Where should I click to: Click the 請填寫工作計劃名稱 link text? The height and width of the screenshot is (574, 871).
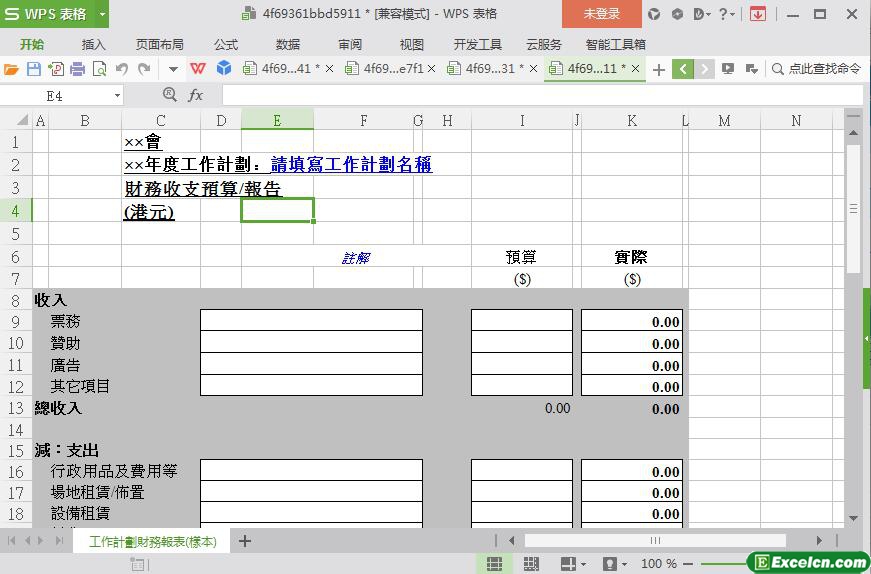(x=351, y=165)
